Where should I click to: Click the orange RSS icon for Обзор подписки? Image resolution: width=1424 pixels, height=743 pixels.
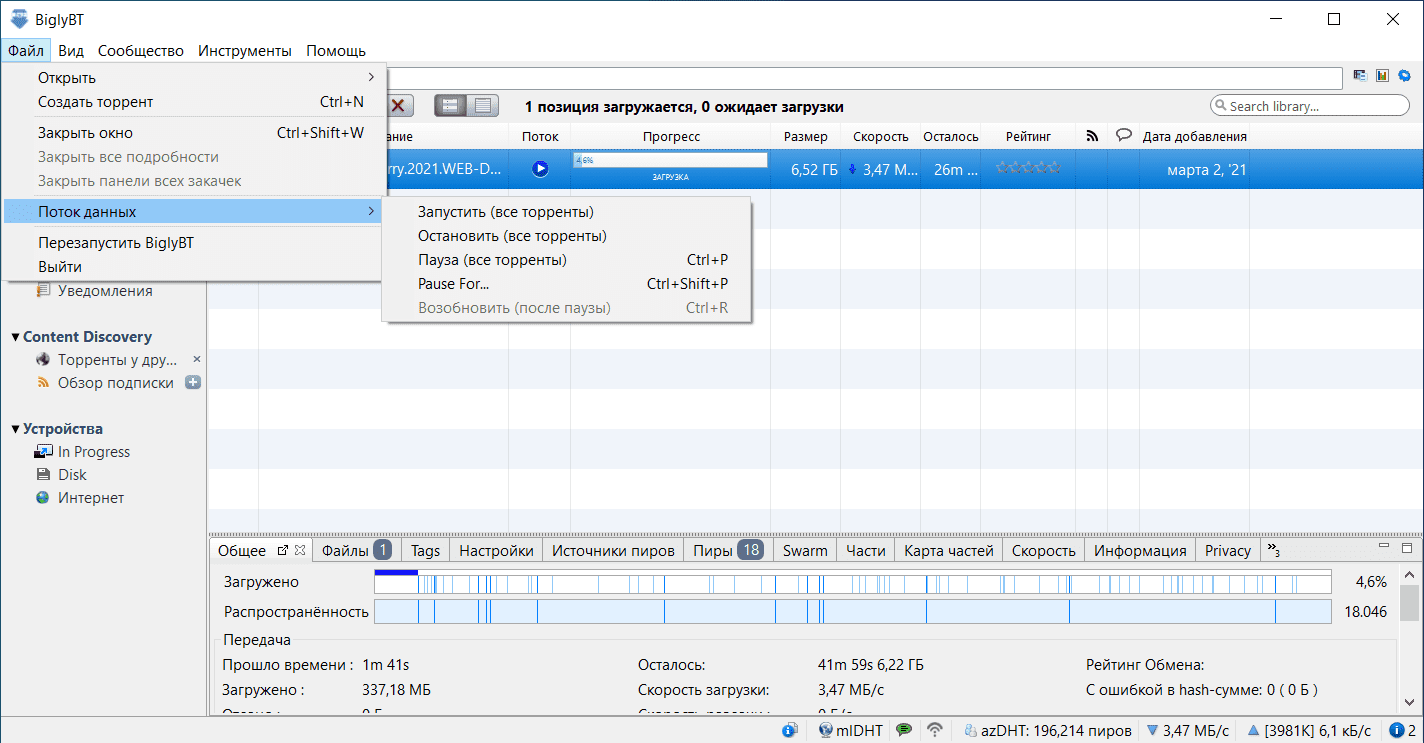pyautogui.click(x=43, y=383)
